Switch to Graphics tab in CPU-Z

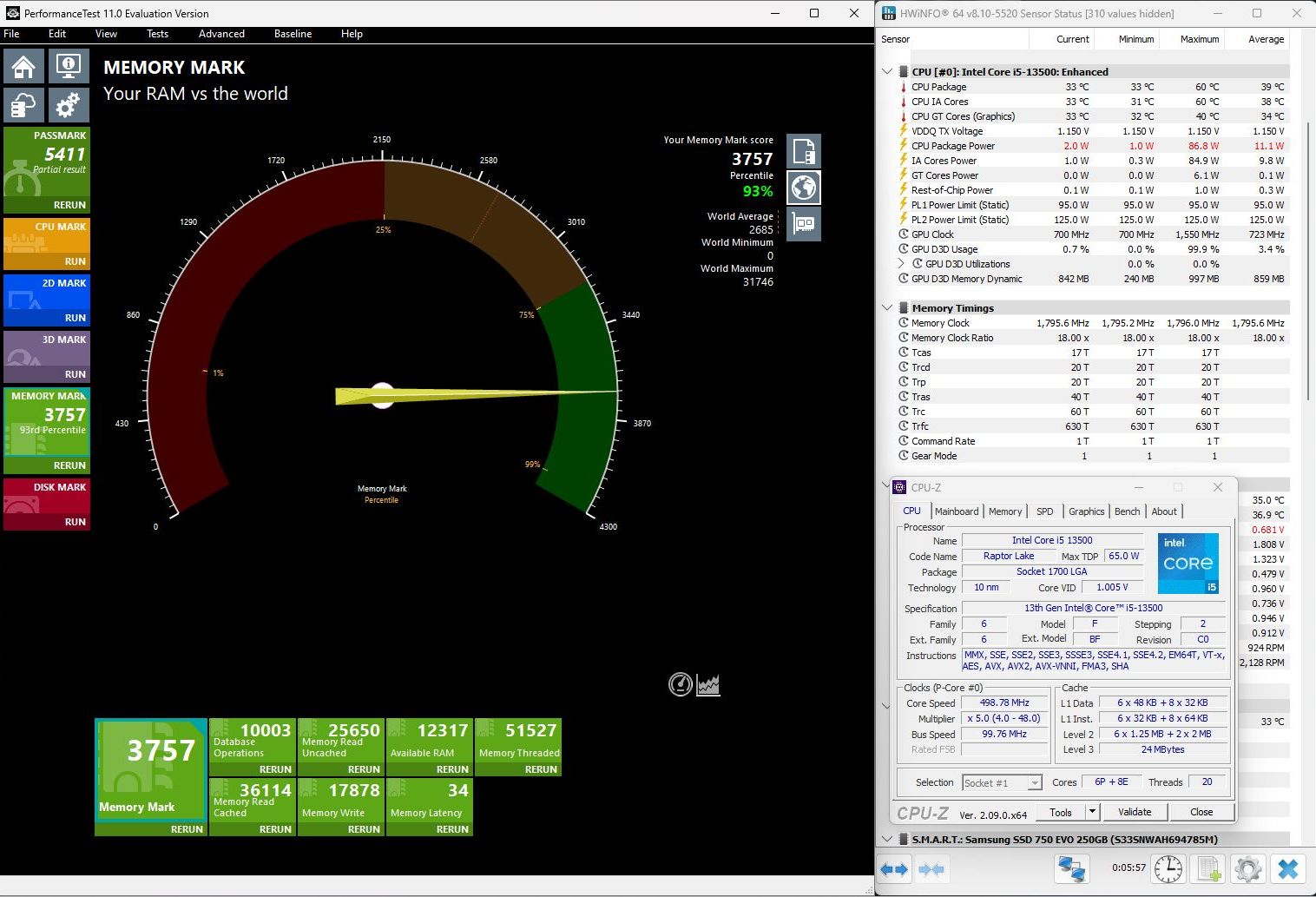coord(1086,511)
